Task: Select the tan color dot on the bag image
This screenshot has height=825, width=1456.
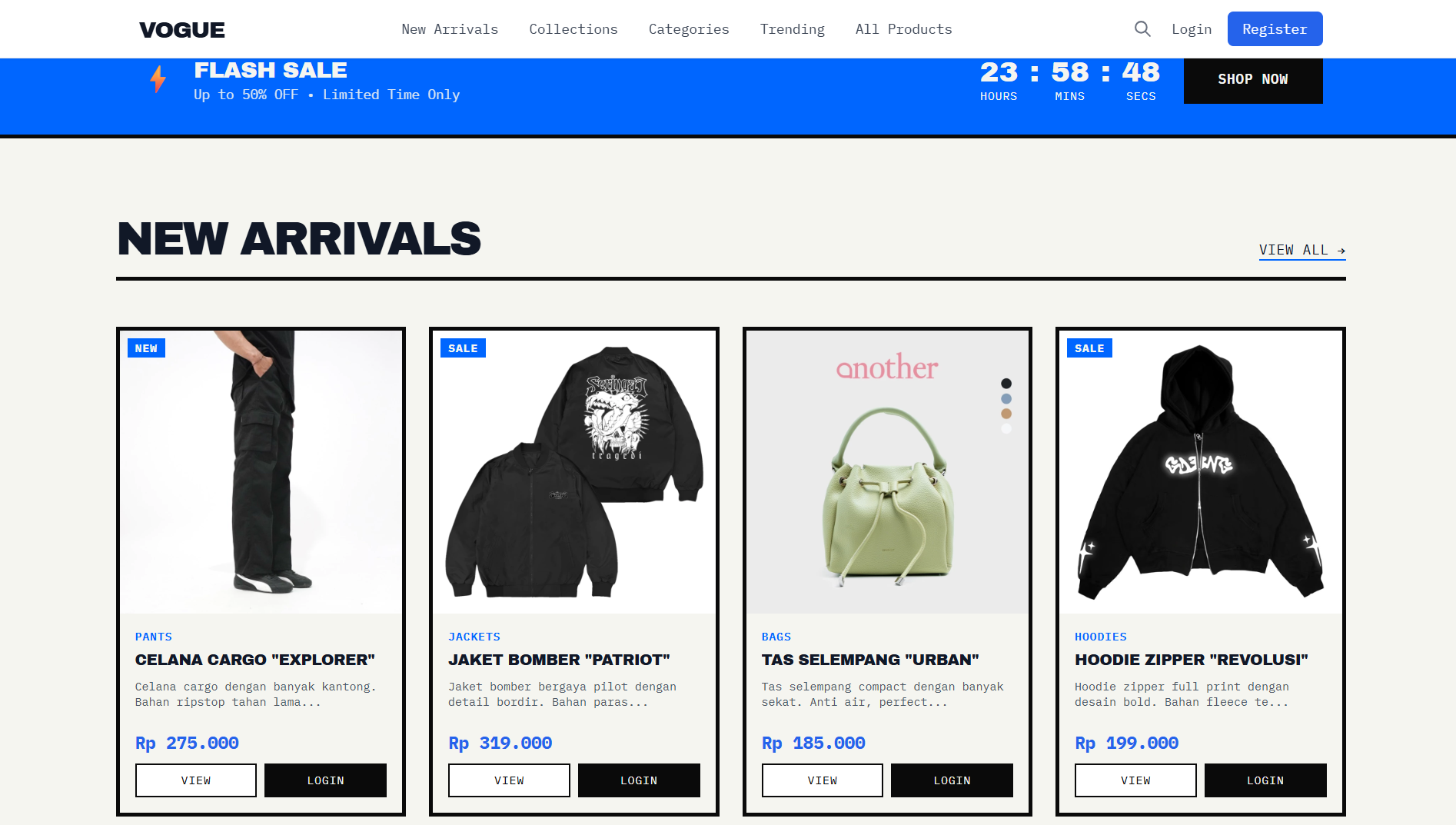Action: [x=1006, y=414]
